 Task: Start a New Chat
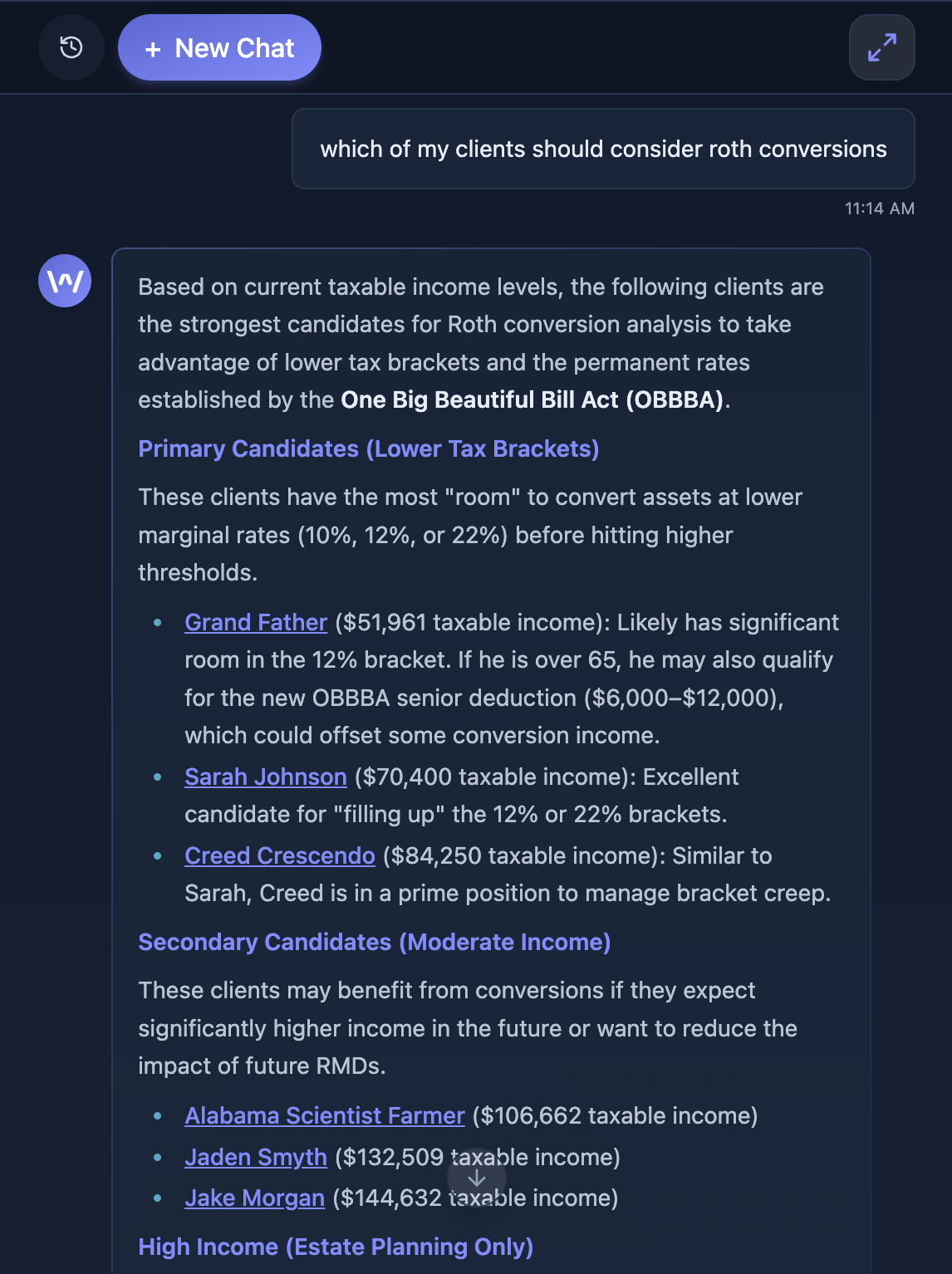[x=219, y=47]
